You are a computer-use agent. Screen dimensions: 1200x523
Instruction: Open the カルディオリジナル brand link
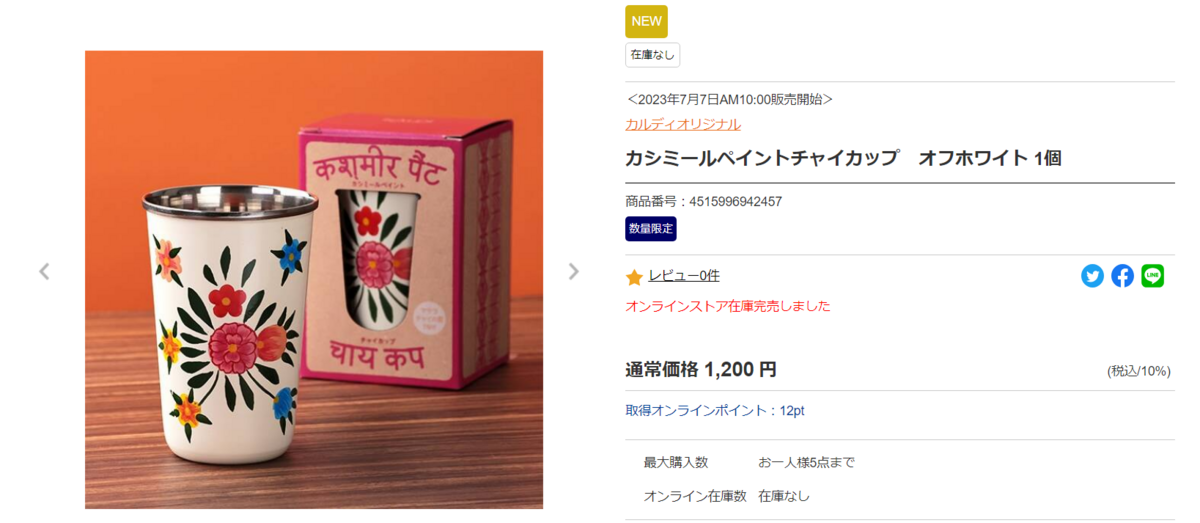point(683,124)
